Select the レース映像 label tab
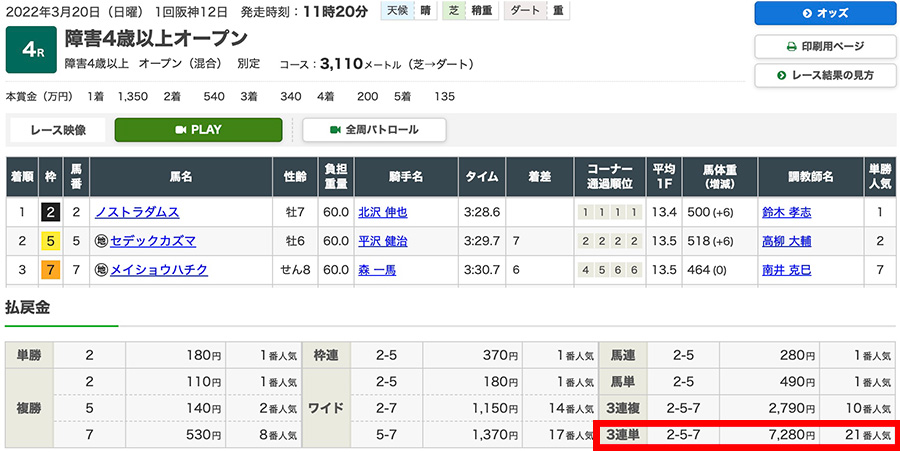Screen dimensions: 900x452 click(x=60, y=130)
